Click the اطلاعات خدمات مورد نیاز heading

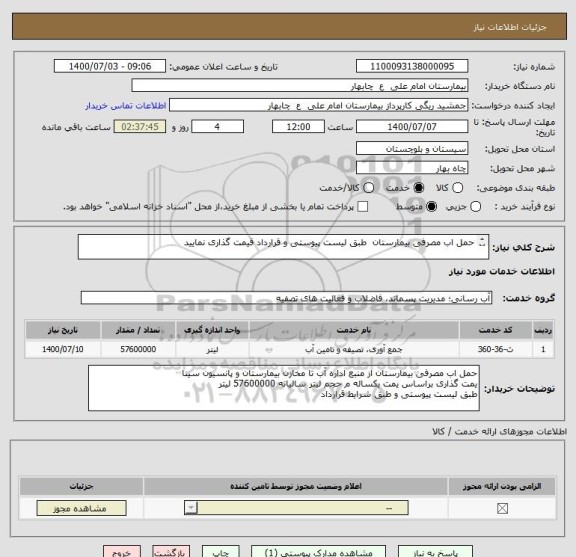click(x=501, y=271)
